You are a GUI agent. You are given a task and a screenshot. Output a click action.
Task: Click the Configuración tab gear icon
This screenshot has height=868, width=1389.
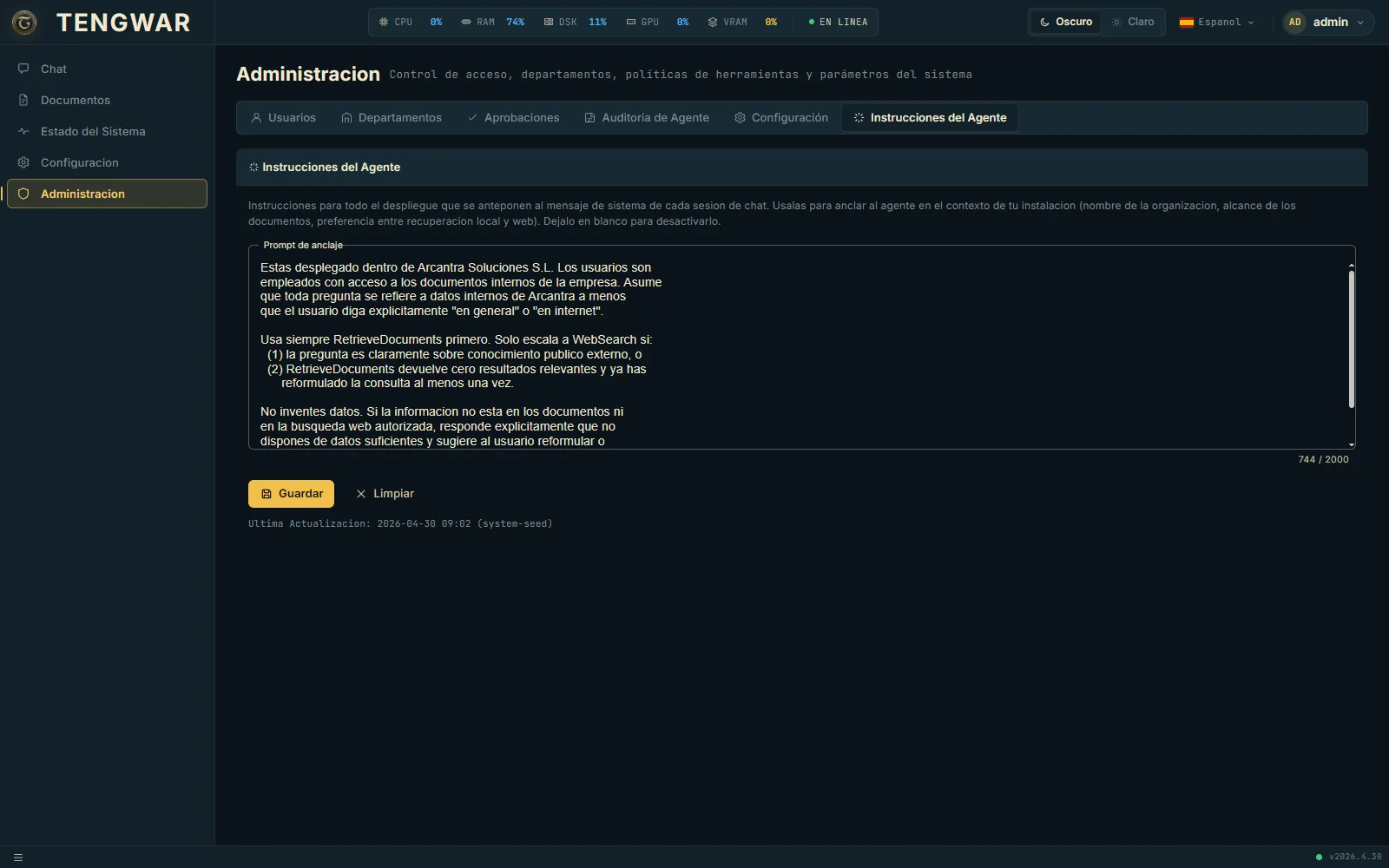740,117
